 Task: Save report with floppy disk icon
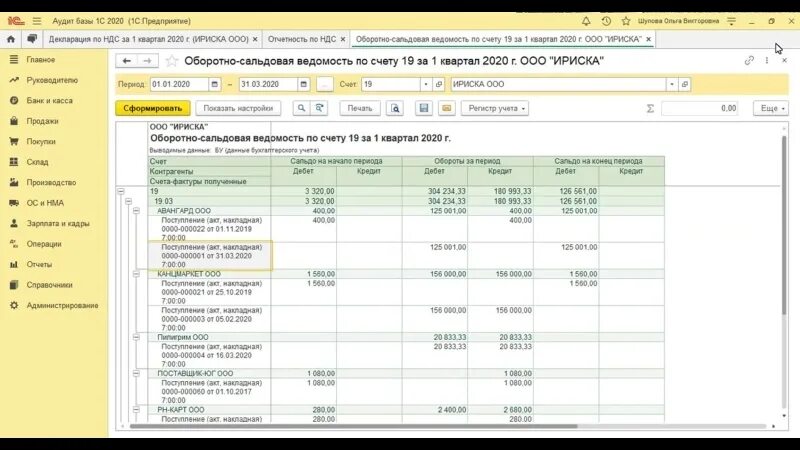[x=423, y=108]
